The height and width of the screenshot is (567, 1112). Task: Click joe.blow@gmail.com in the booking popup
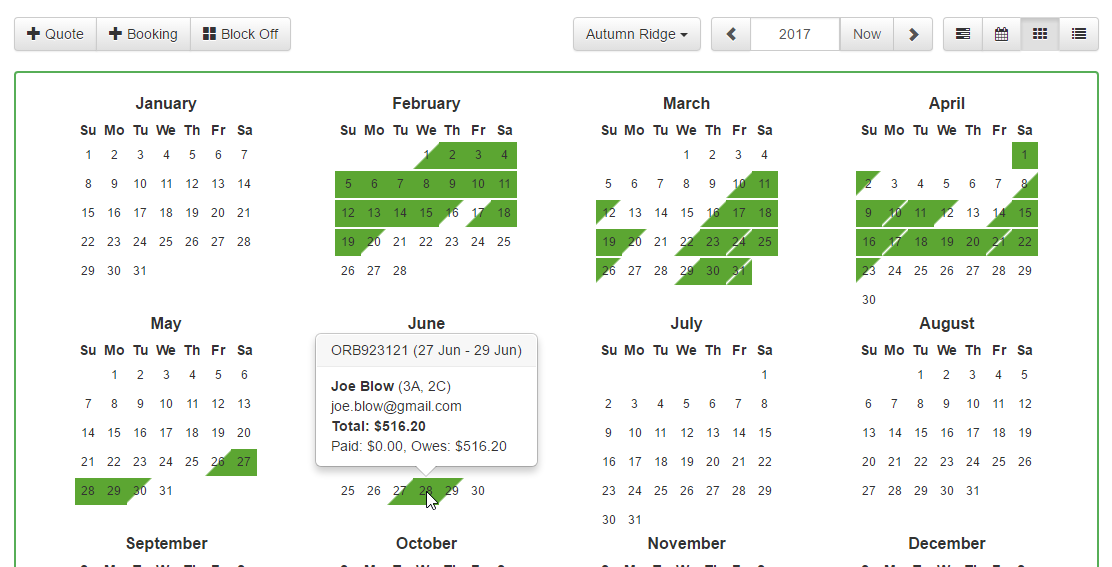396,406
